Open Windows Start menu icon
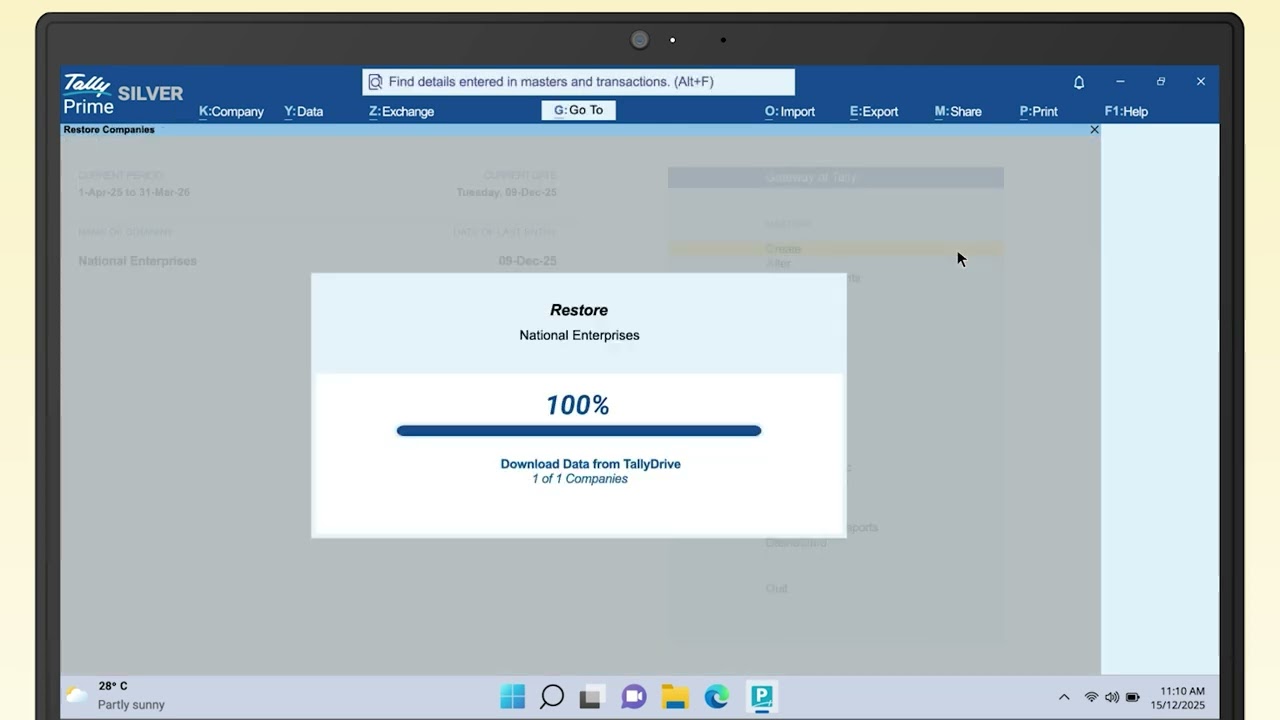Image resolution: width=1280 pixels, height=720 pixels. click(512, 696)
